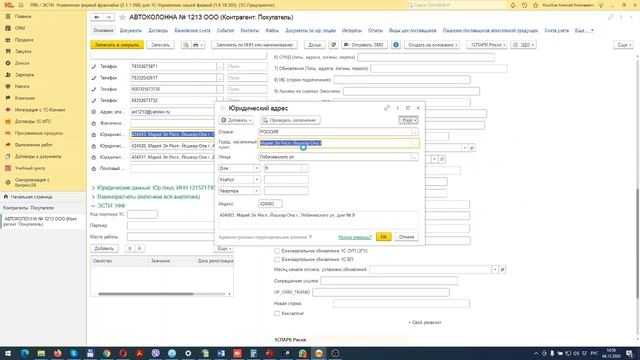Click Добавить button above properties table

coord(104,249)
